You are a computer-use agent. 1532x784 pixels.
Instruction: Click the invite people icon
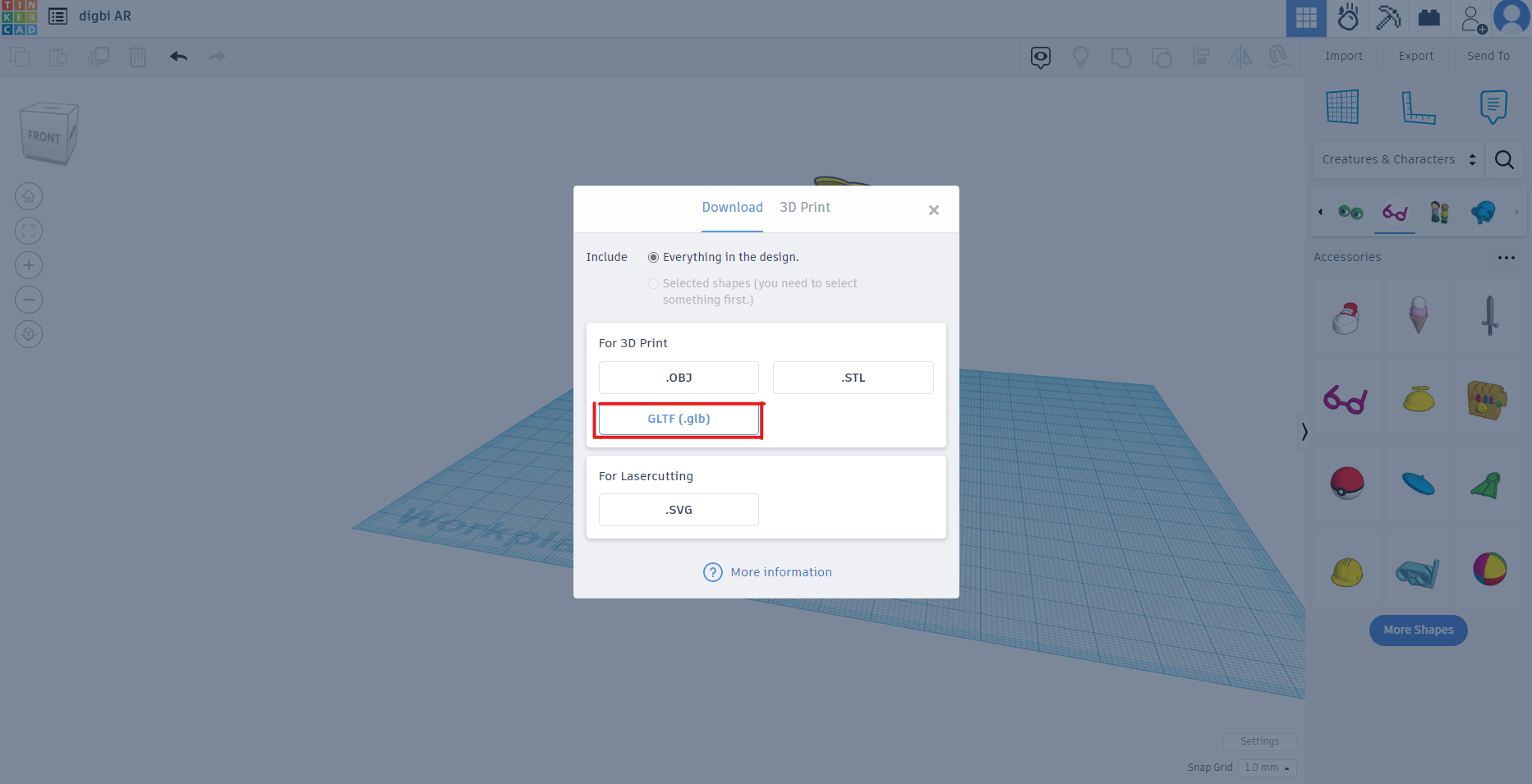pos(1474,18)
